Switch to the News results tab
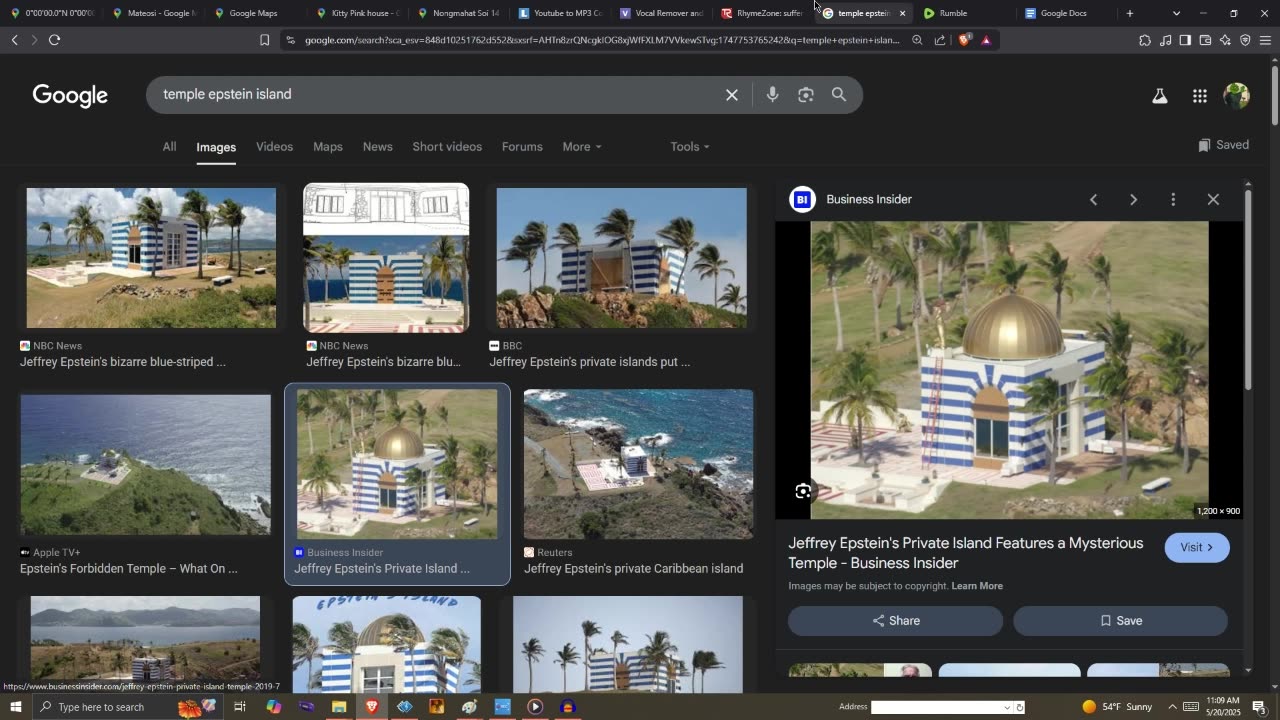This screenshot has height=720, width=1280. tap(378, 147)
